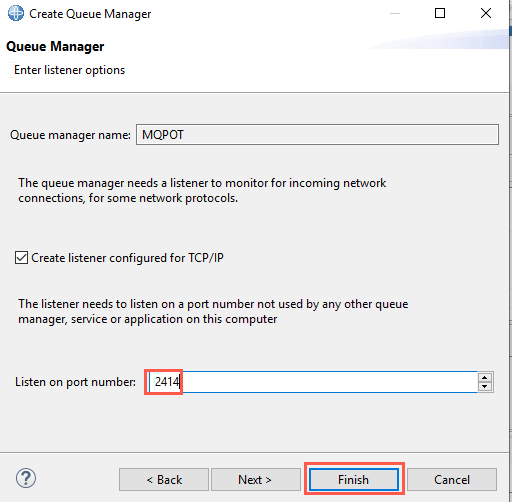Viewport: 512px width, 502px height.
Task: Click the Queue manager name field showing MQPOT
Action: click(x=317, y=135)
